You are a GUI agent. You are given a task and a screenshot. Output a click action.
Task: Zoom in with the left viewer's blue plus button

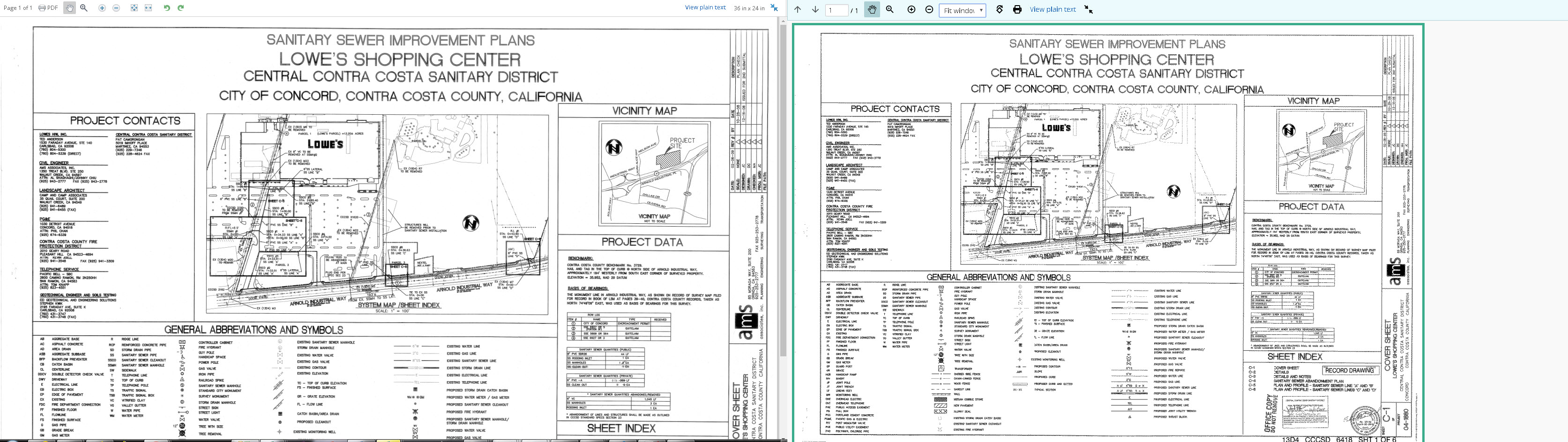[102, 8]
